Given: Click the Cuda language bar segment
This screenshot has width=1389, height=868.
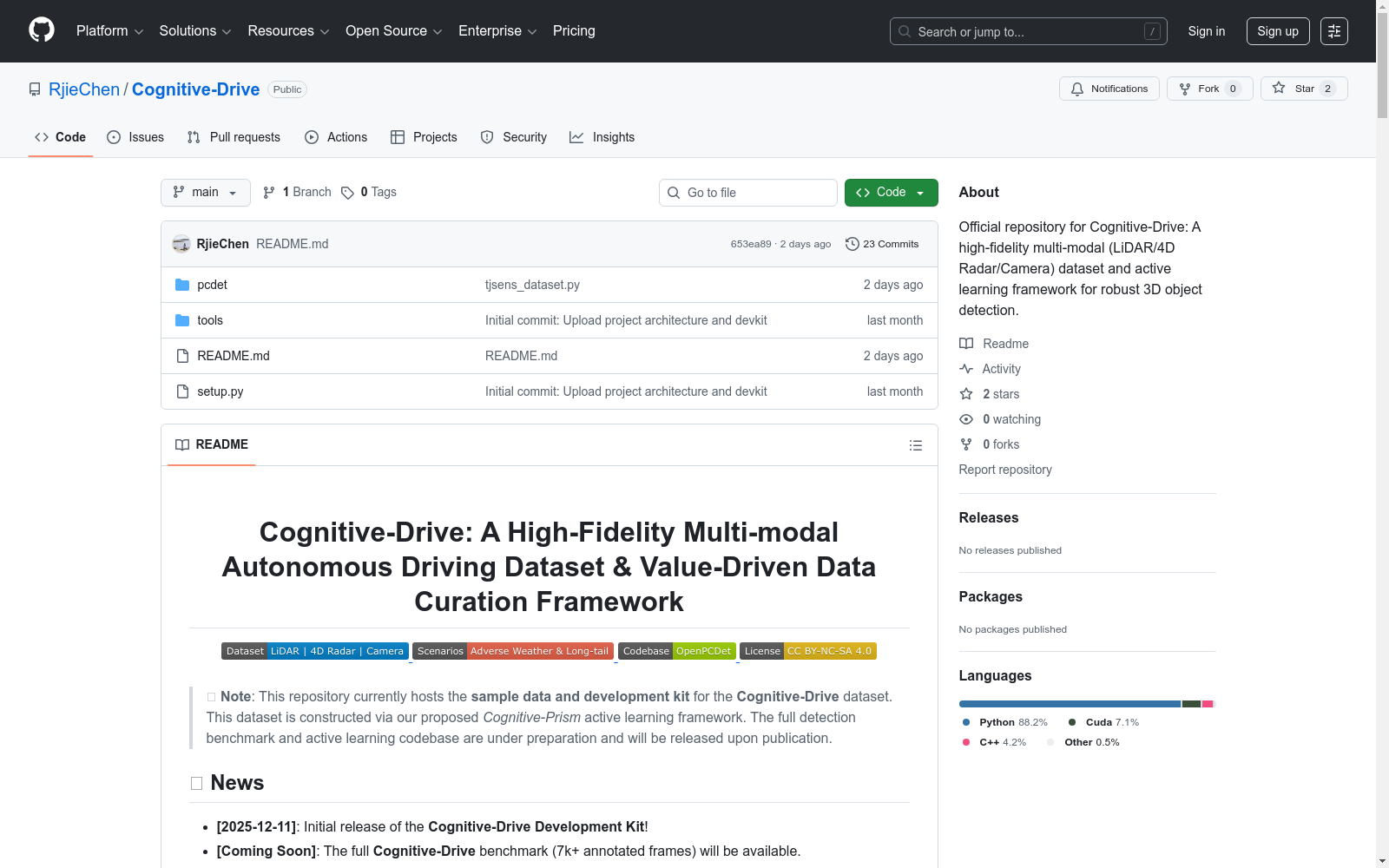Looking at the screenshot, I should 1191,704.
